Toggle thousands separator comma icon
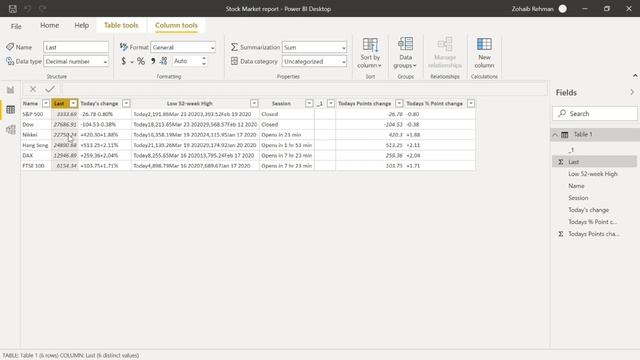This screenshot has height=360, width=640. [153, 61]
